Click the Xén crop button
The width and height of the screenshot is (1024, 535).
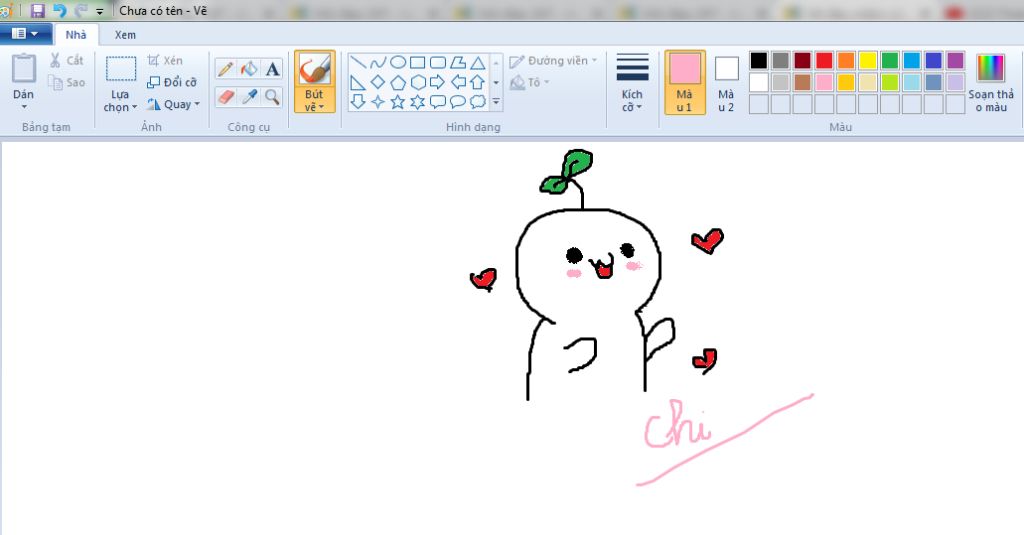click(165, 60)
